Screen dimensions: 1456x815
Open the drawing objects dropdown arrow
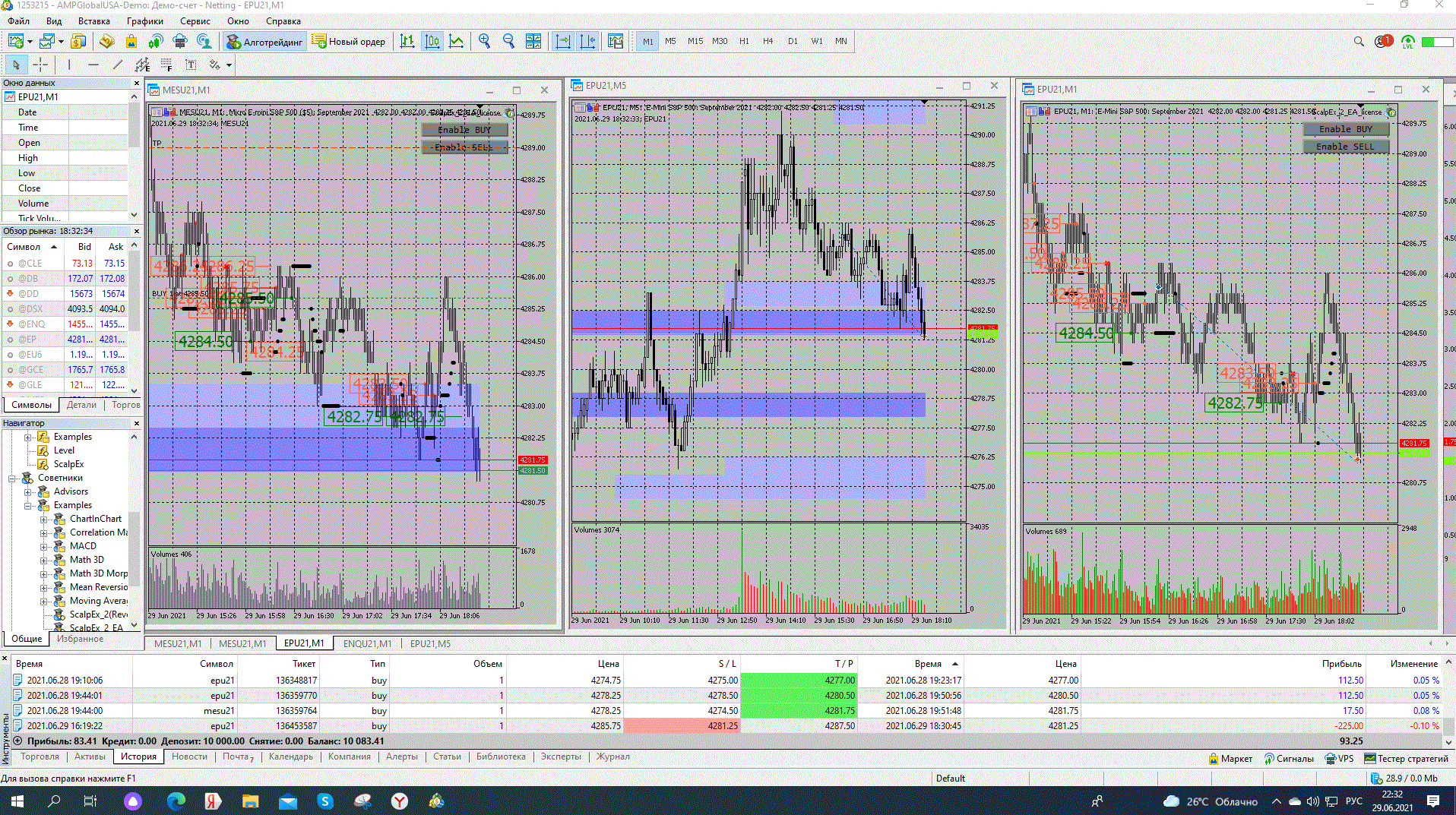(x=229, y=65)
